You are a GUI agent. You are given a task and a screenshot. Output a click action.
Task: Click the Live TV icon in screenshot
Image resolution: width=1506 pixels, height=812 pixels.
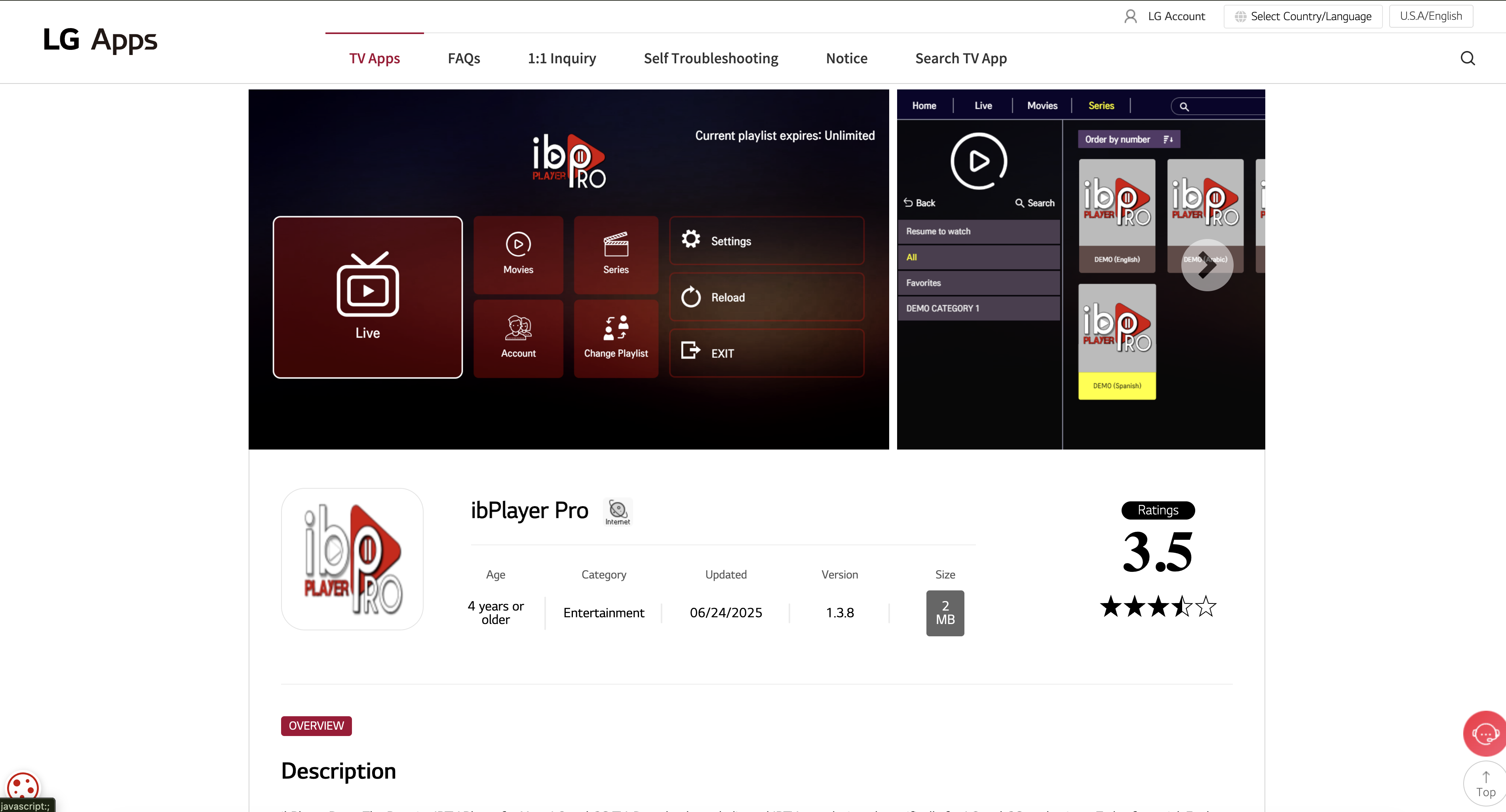pyautogui.click(x=368, y=285)
